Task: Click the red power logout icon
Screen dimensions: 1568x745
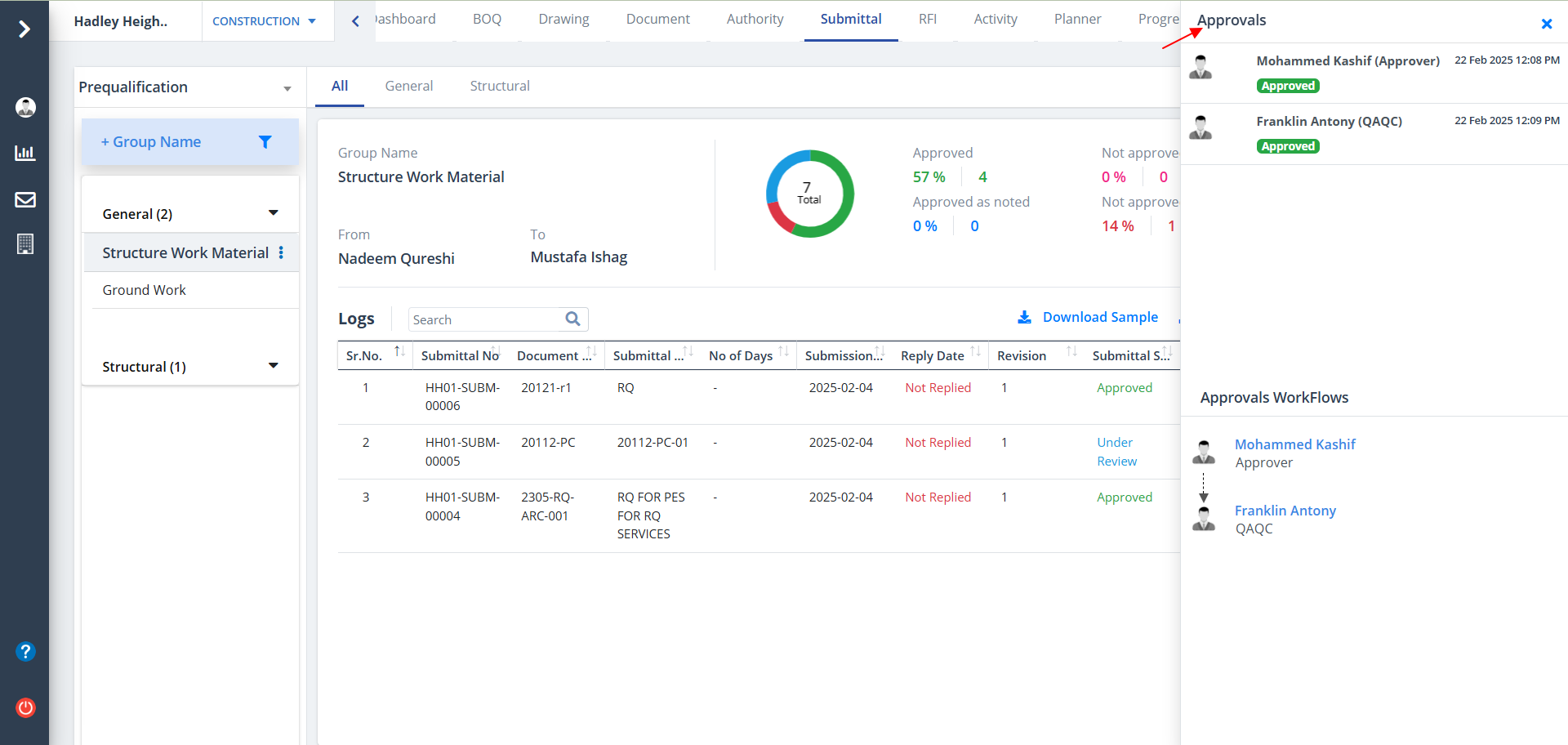Action: click(x=25, y=707)
